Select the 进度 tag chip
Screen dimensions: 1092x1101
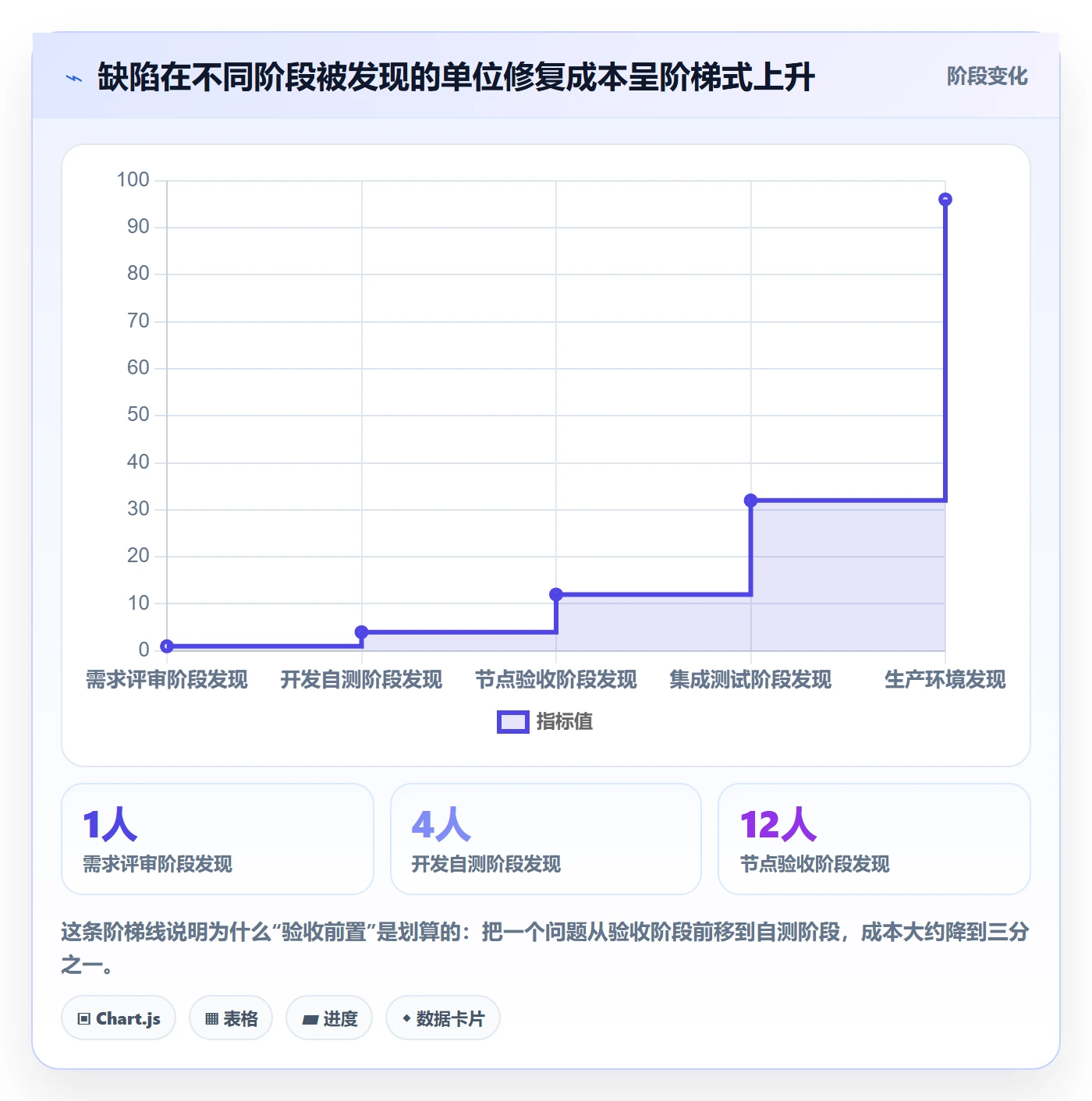[329, 1018]
